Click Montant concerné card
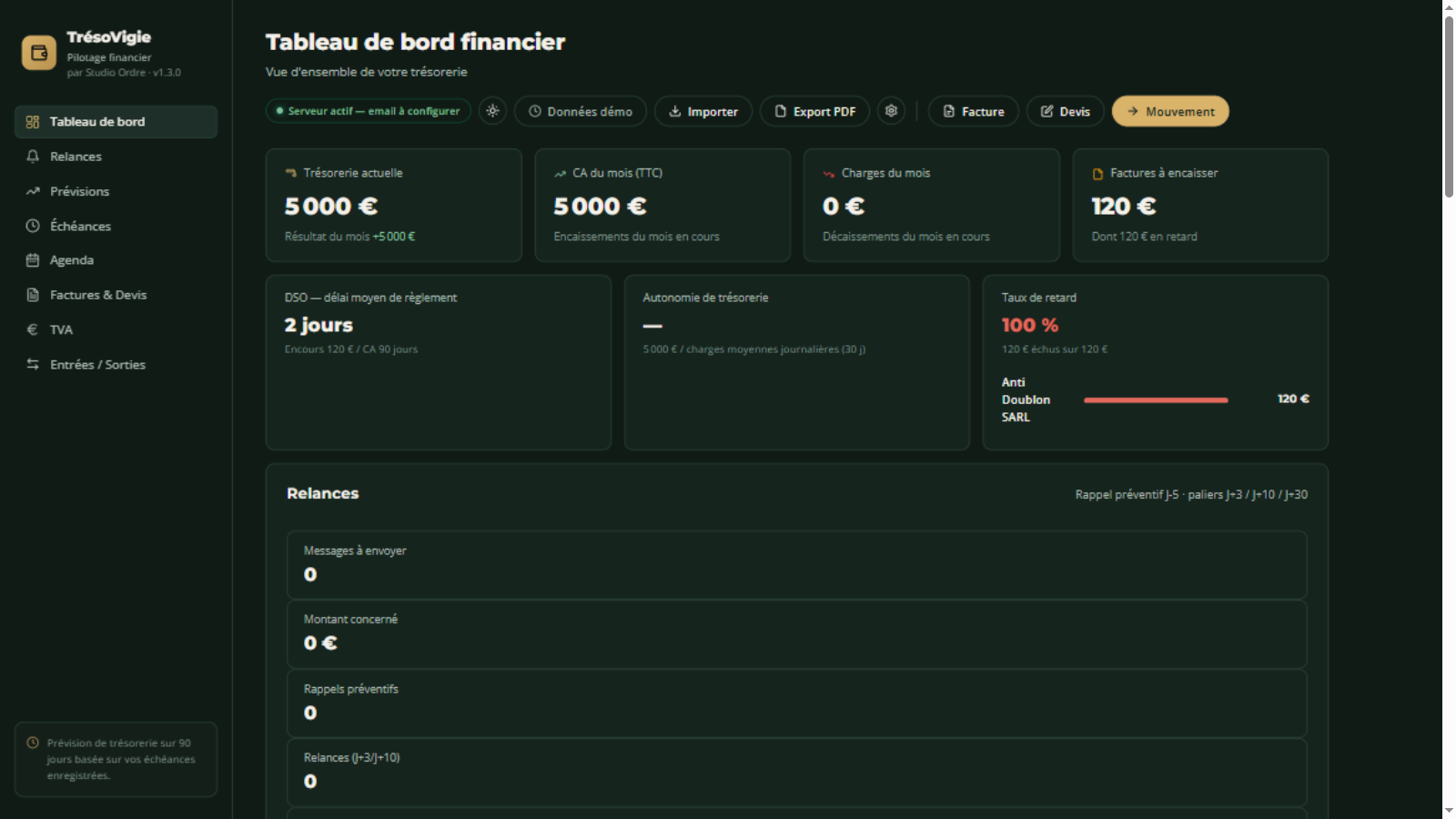Viewport: 1456px width, 819px height. 797,634
